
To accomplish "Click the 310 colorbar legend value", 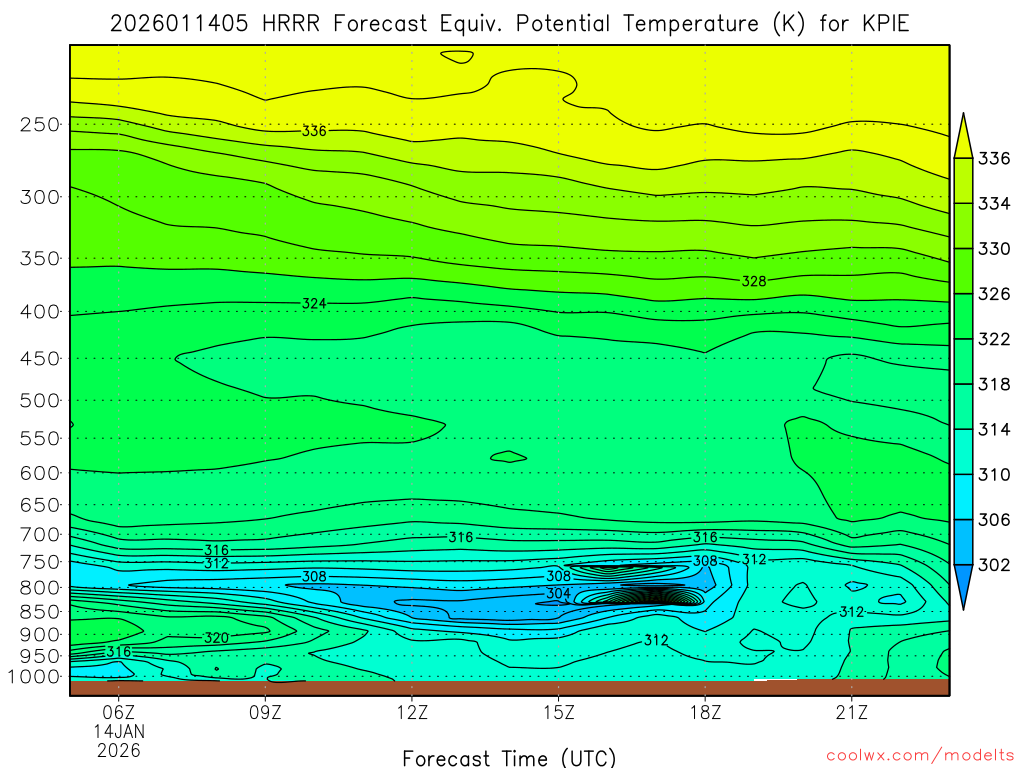I will click(x=994, y=474).
